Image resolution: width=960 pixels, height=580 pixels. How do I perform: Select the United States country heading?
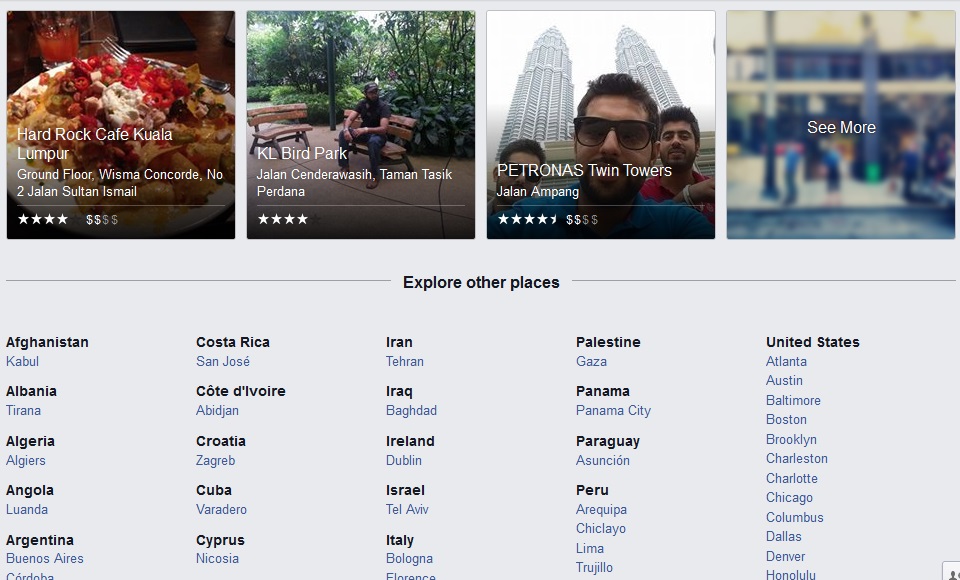(813, 342)
